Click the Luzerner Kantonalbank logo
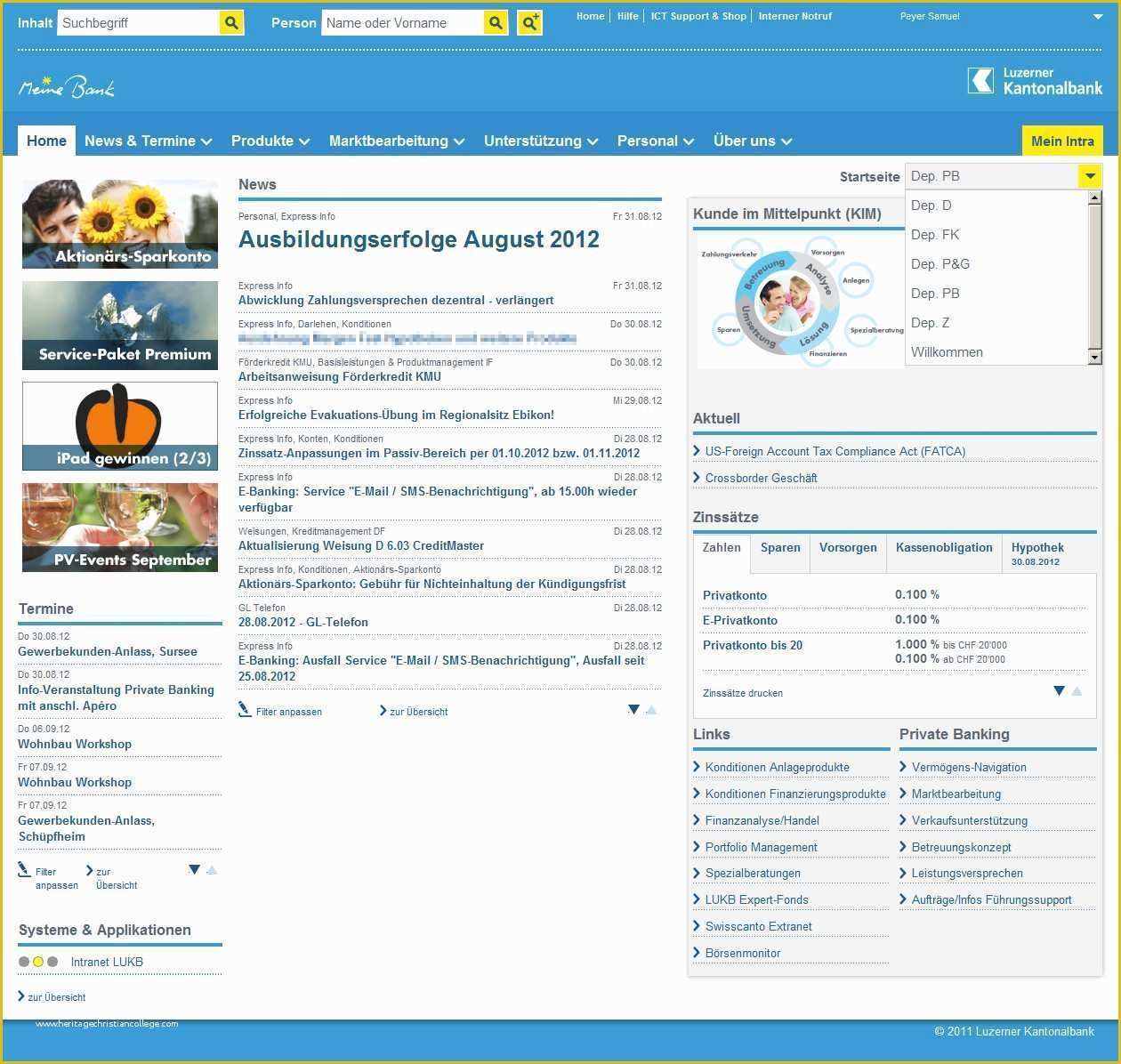 tap(1035, 81)
